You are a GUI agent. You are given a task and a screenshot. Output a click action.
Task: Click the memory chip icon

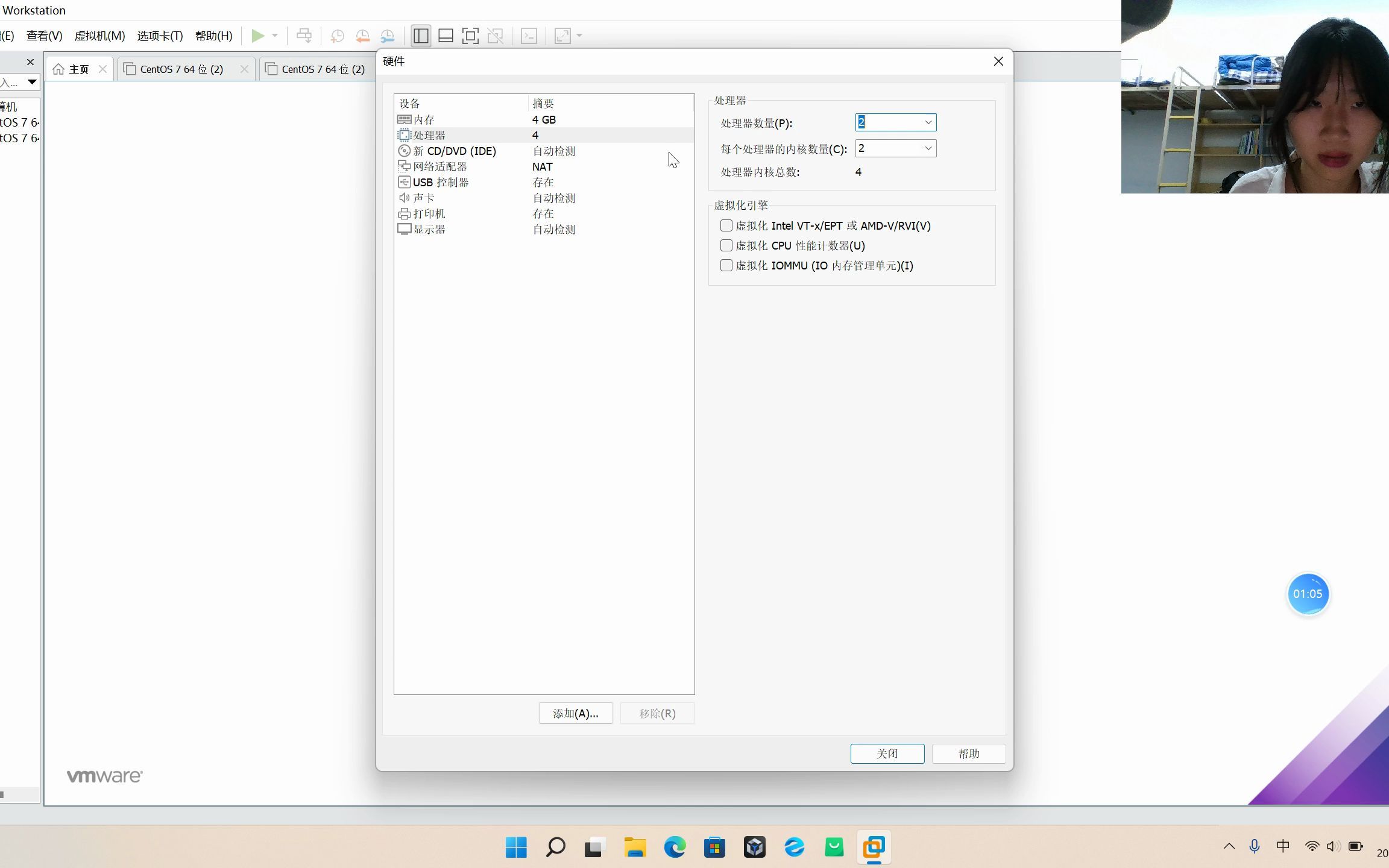coord(405,119)
